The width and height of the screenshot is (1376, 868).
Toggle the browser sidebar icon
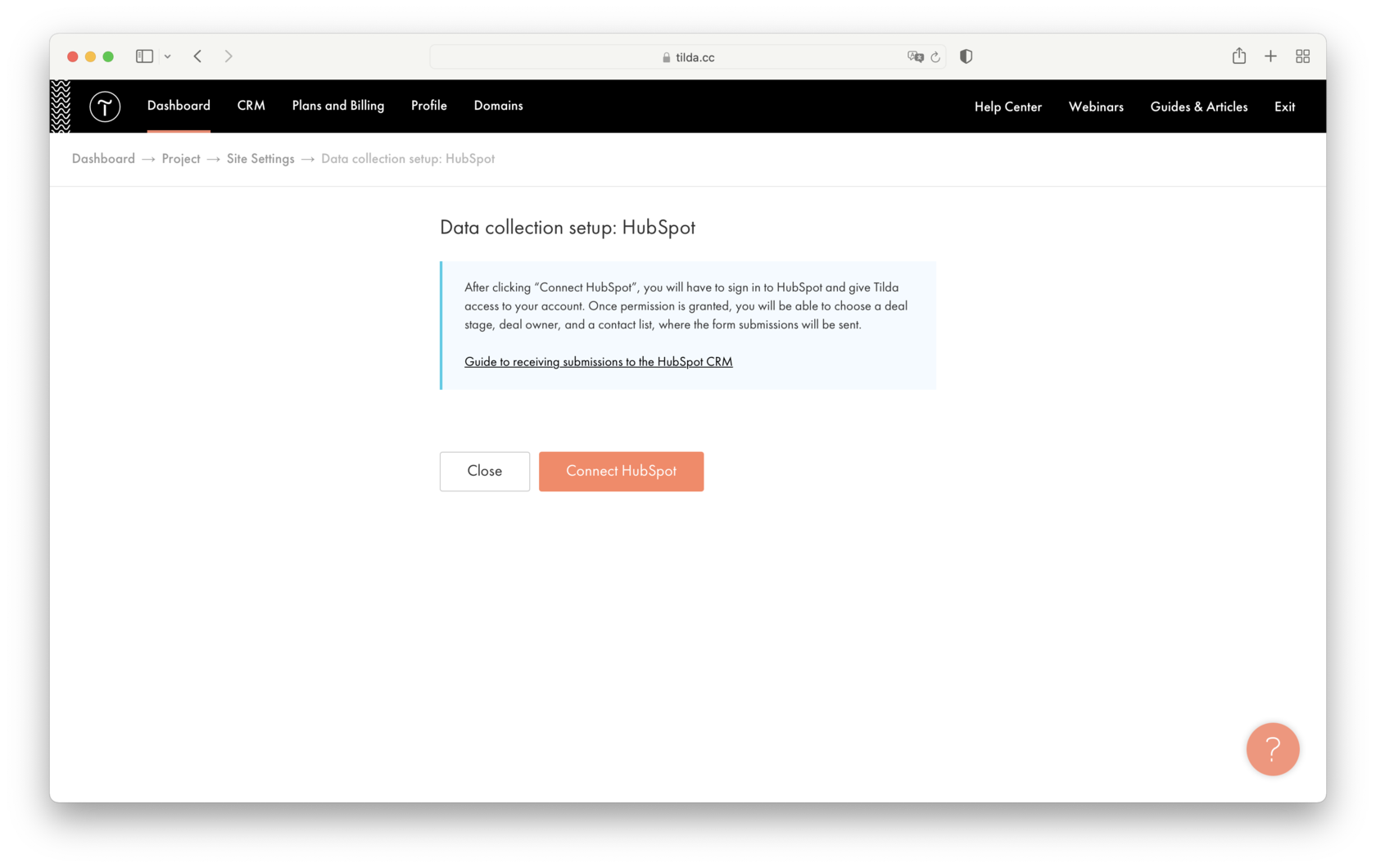(x=143, y=56)
